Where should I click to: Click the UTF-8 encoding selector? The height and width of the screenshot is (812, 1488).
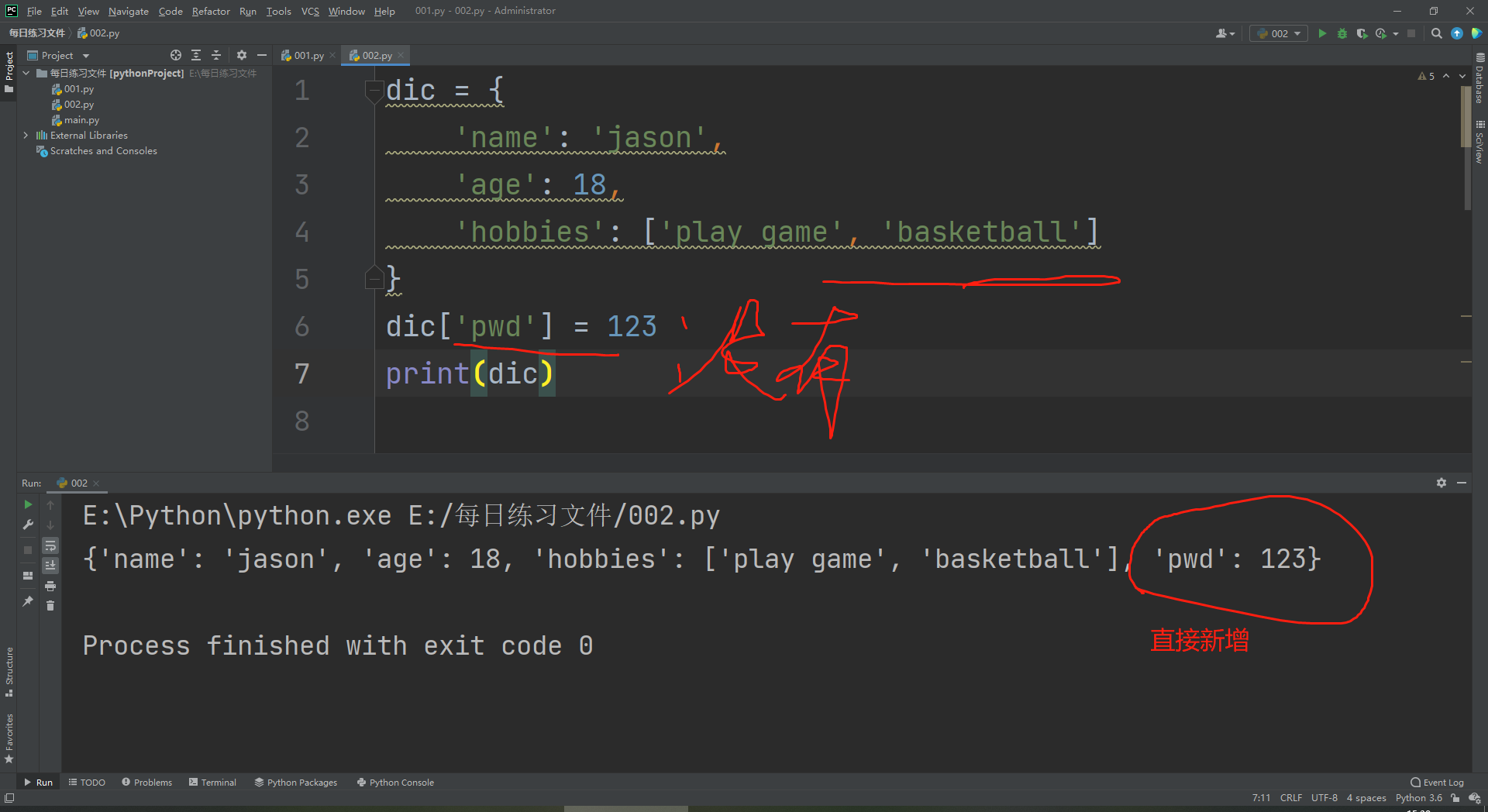tap(1324, 798)
